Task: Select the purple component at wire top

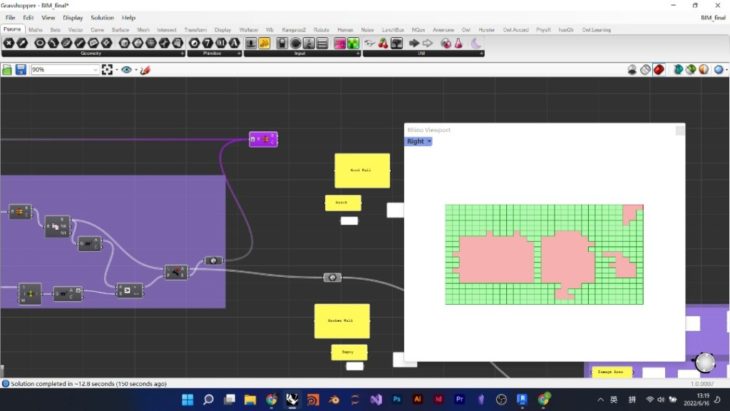Action: tap(263, 139)
